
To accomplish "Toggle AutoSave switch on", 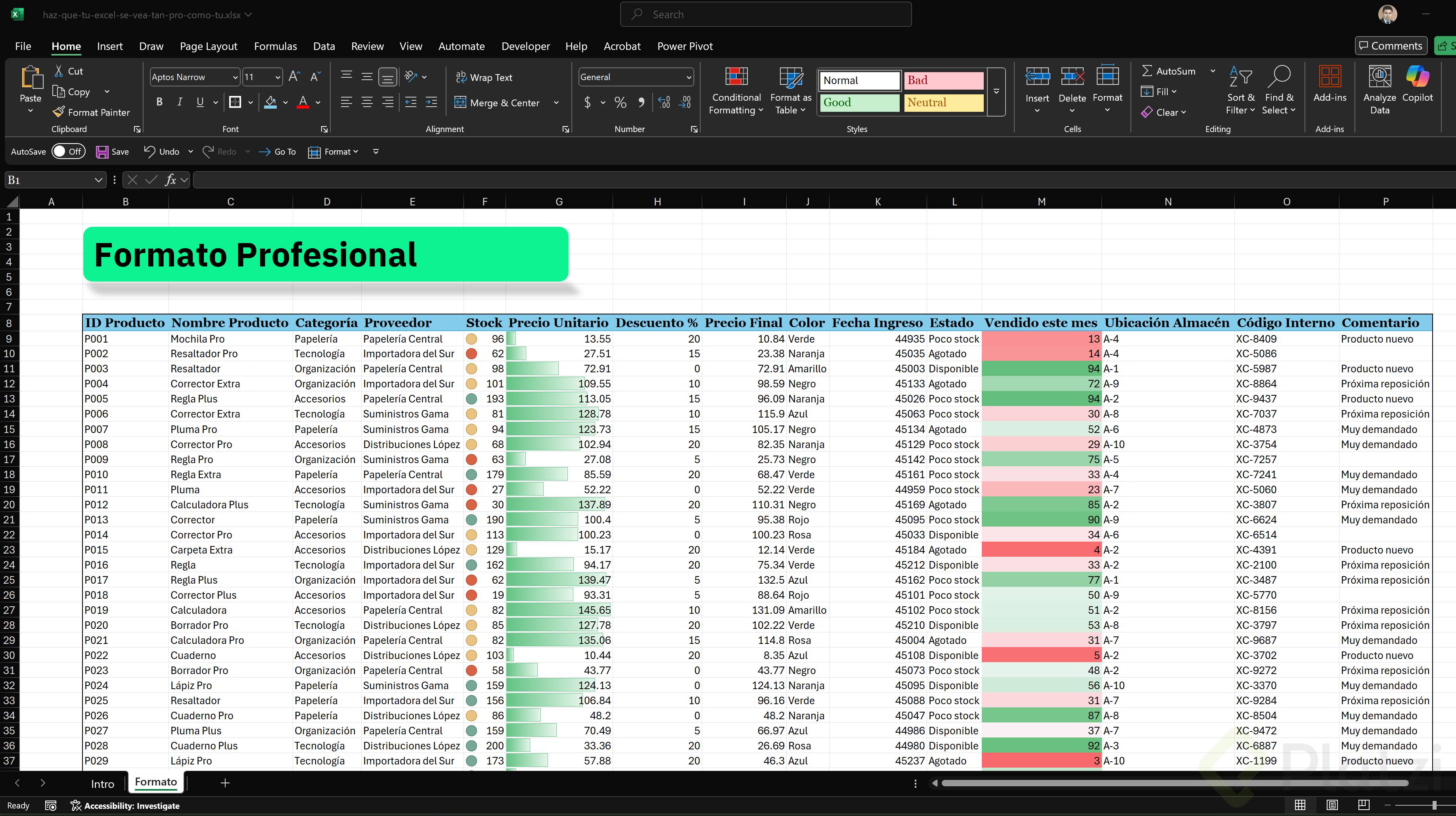I will (68, 151).
